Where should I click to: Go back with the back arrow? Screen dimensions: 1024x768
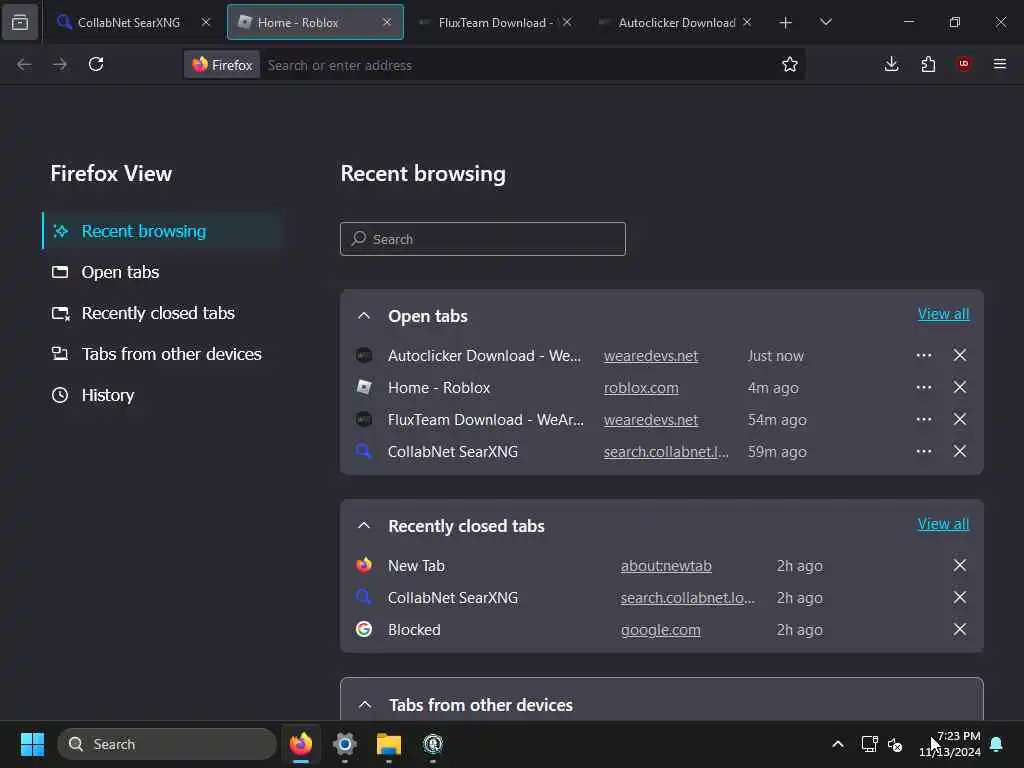click(24, 64)
